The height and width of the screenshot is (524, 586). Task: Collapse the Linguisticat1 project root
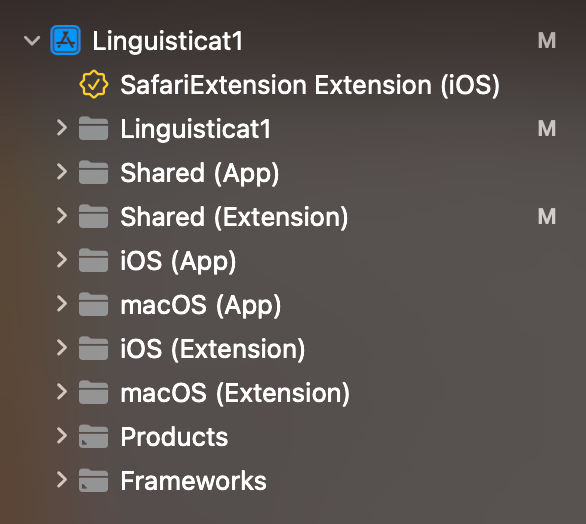[32, 40]
